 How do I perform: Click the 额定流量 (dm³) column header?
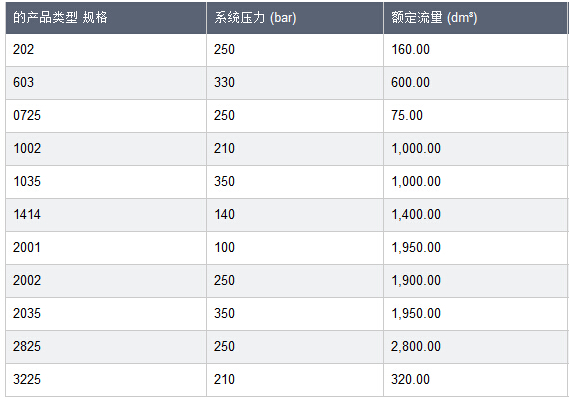(x=476, y=18)
